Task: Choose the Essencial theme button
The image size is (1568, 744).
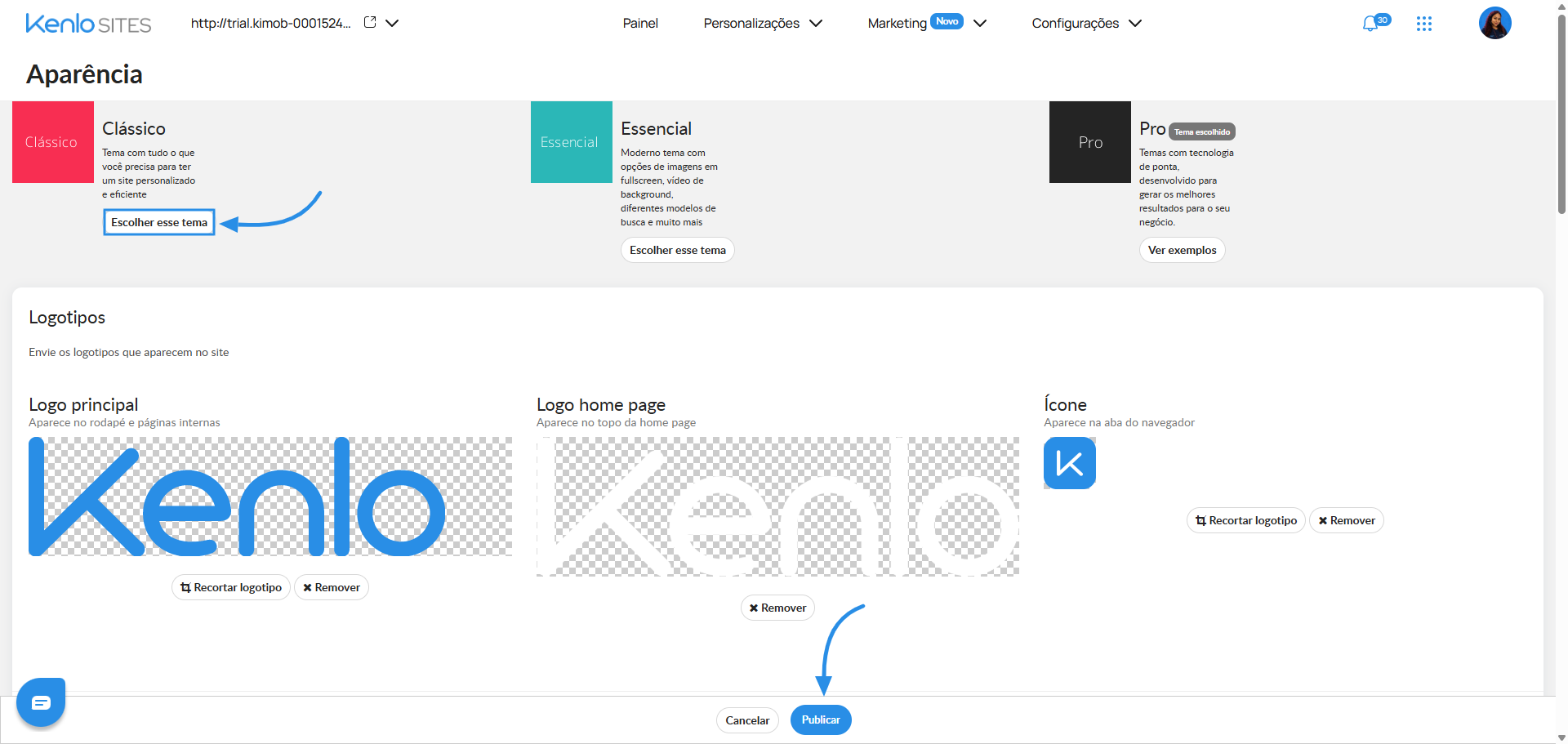Action: [678, 250]
